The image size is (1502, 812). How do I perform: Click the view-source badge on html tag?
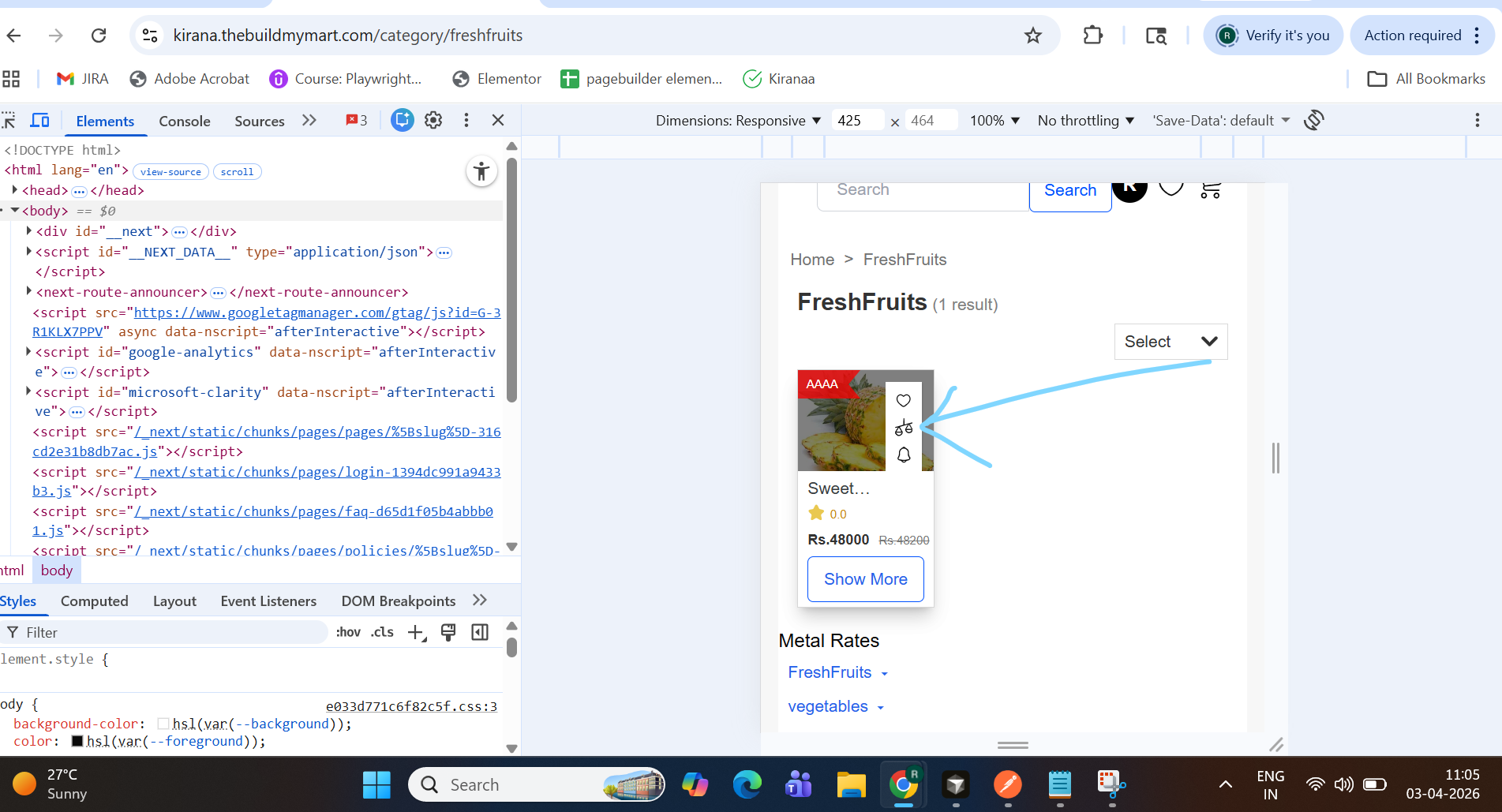(x=171, y=171)
